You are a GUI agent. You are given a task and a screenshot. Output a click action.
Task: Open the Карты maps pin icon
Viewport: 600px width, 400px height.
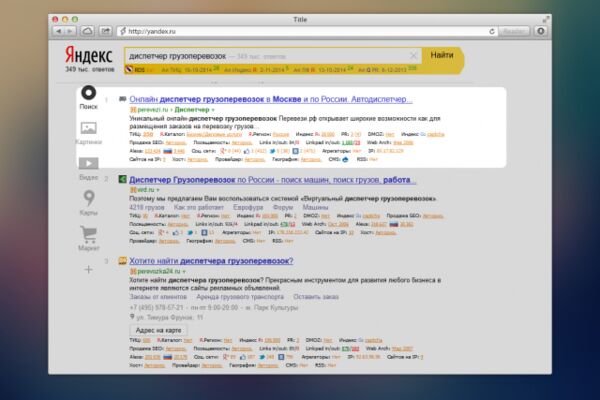tap(89, 198)
